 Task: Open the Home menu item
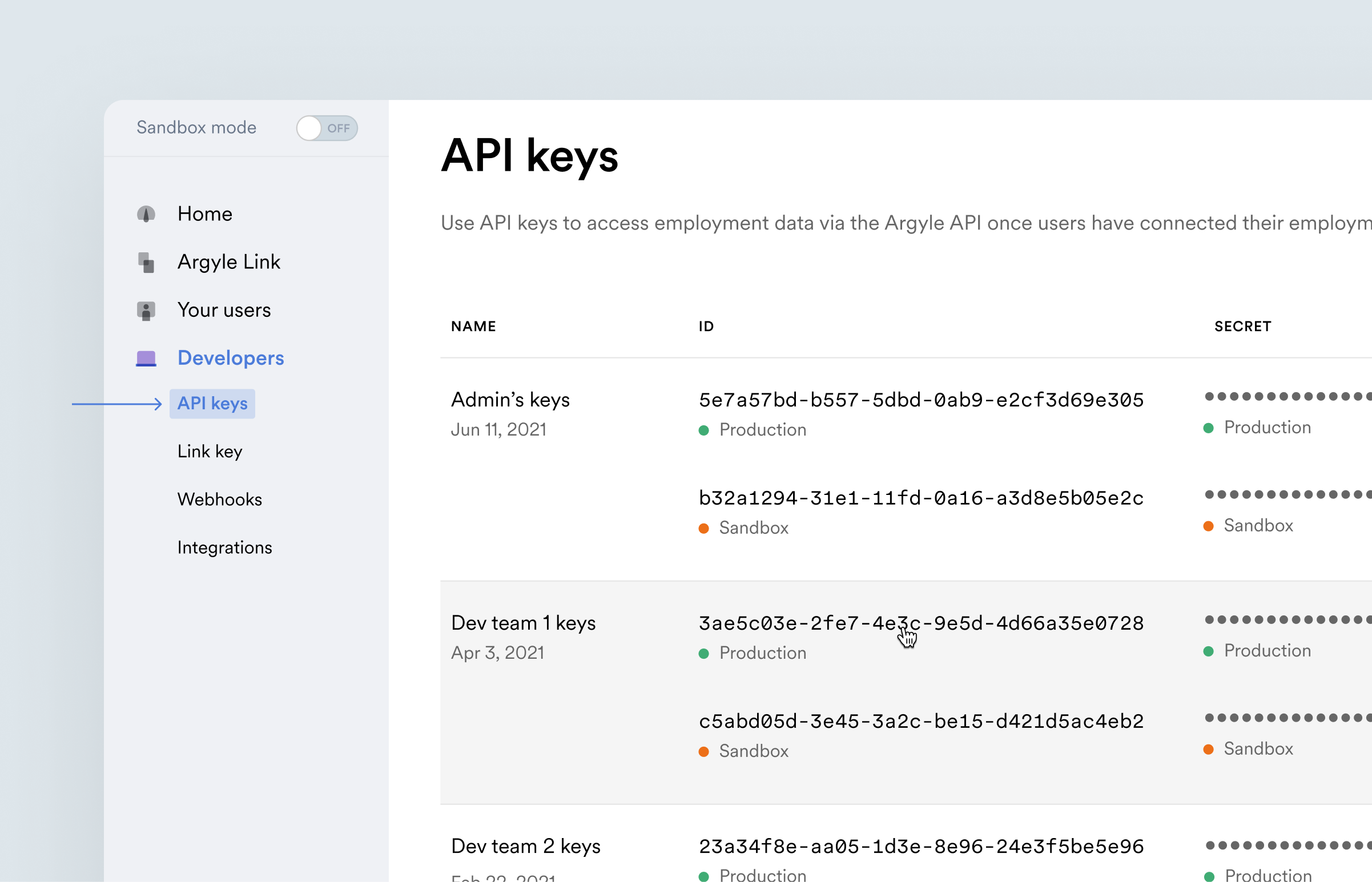click(x=204, y=214)
